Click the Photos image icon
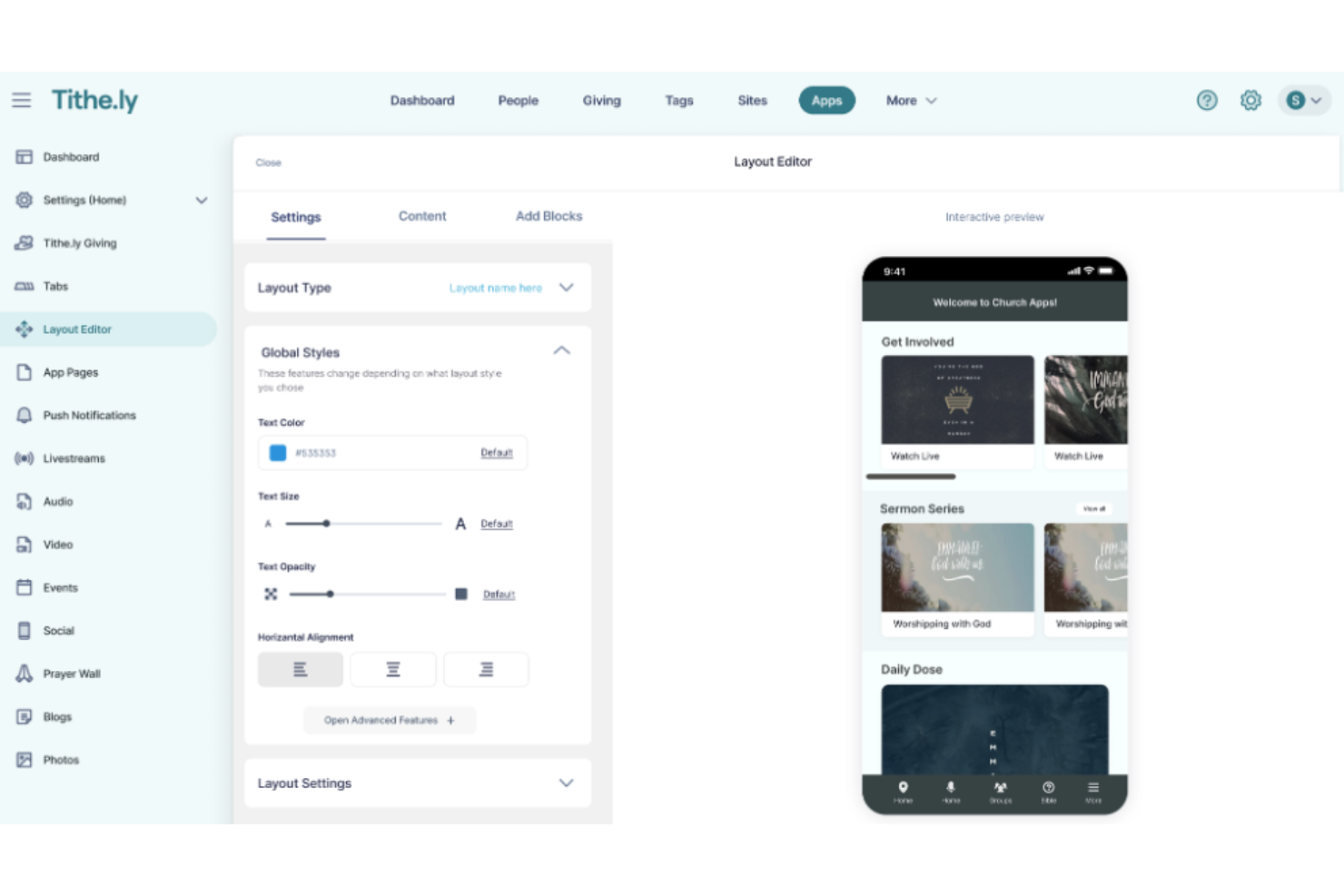 (x=24, y=760)
